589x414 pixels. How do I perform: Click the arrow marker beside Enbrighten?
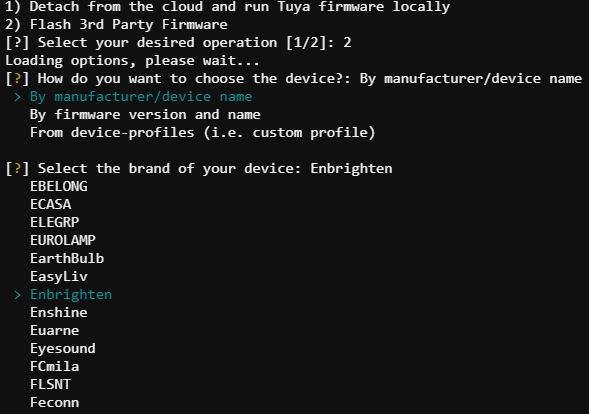[17, 295]
